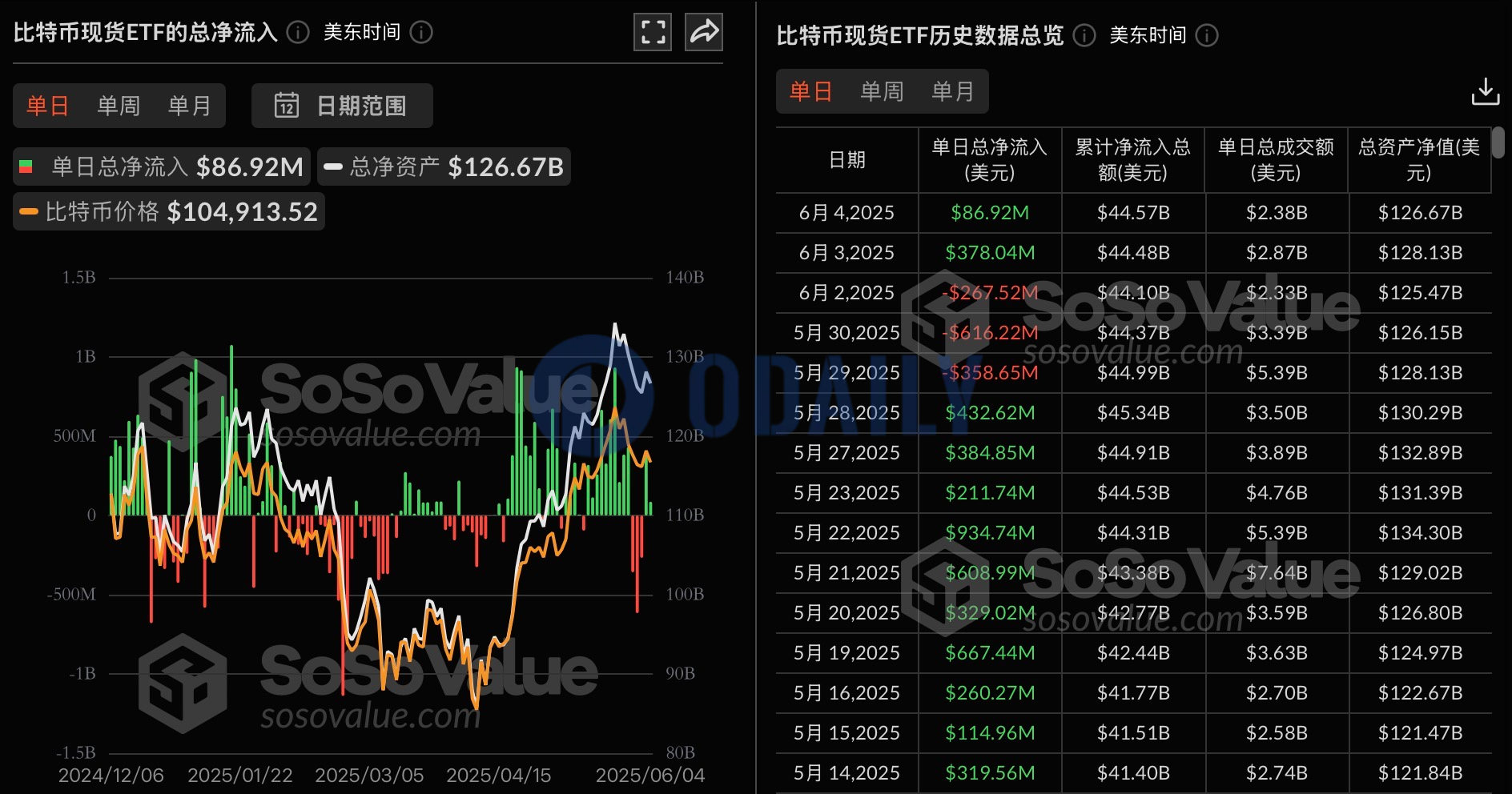Click 单日总成交额(美元) column header

pos(1277,160)
